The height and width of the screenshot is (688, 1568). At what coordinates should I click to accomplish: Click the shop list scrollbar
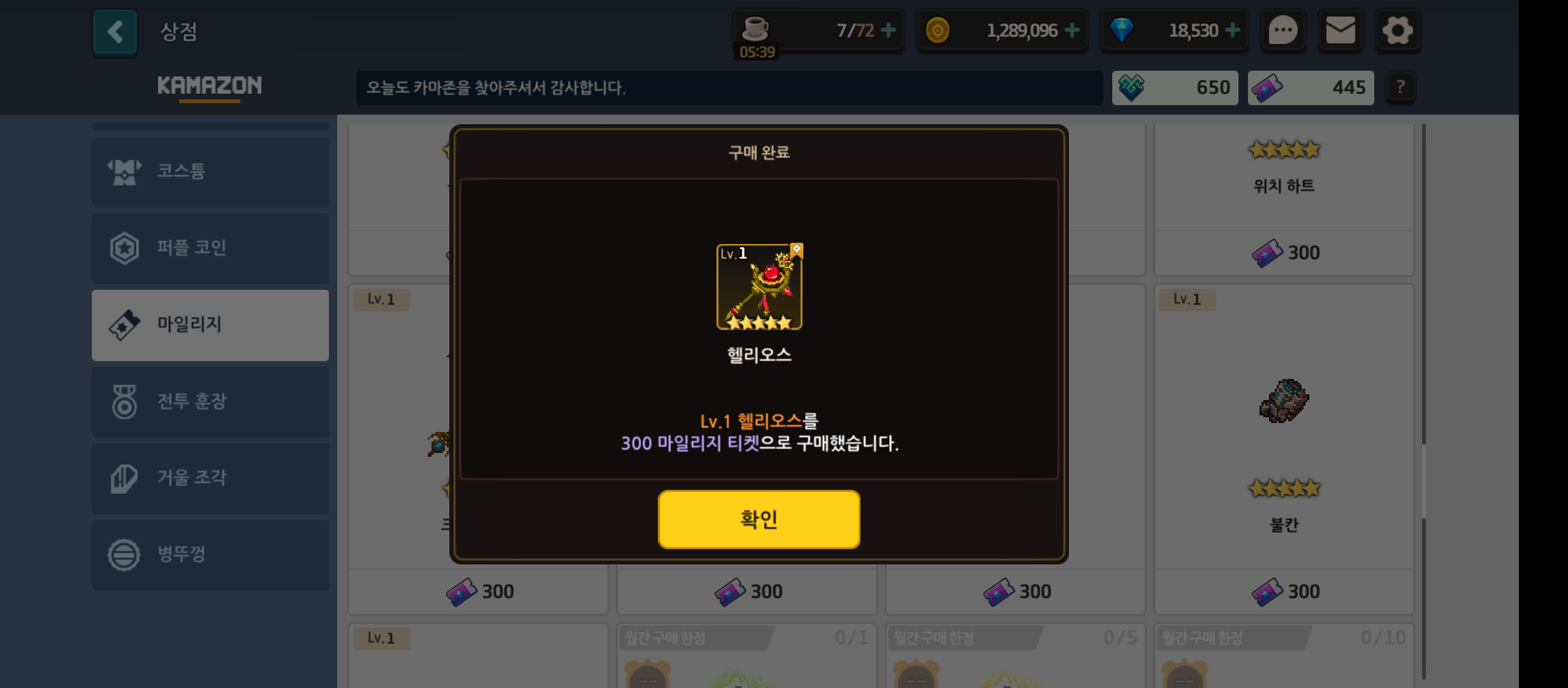[1423, 401]
